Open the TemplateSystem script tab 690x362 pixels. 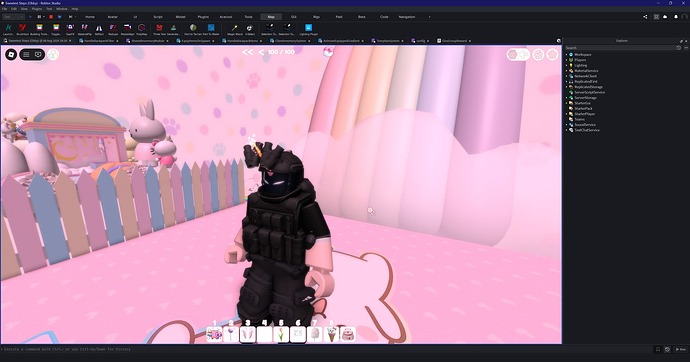[388, 41]
